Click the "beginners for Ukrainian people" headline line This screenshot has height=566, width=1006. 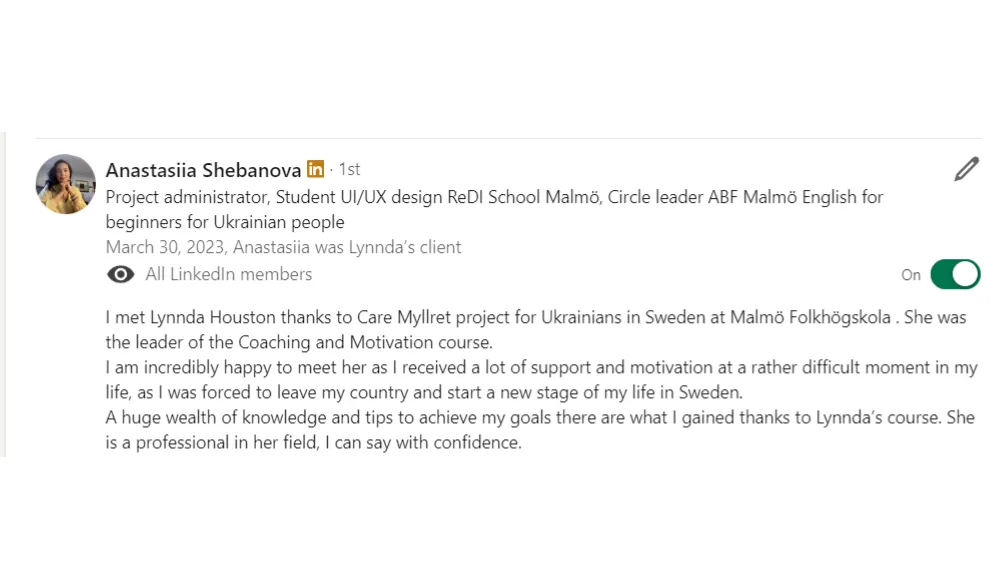coord(225,222)
